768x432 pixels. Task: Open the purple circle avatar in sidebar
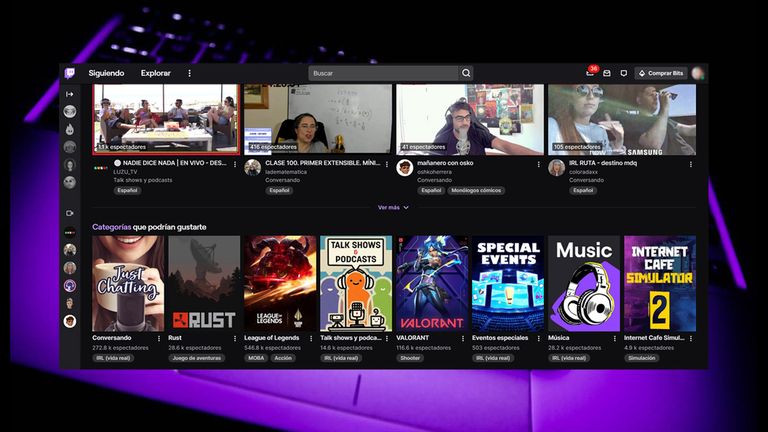pyautogui.click(x=70, y=286)
